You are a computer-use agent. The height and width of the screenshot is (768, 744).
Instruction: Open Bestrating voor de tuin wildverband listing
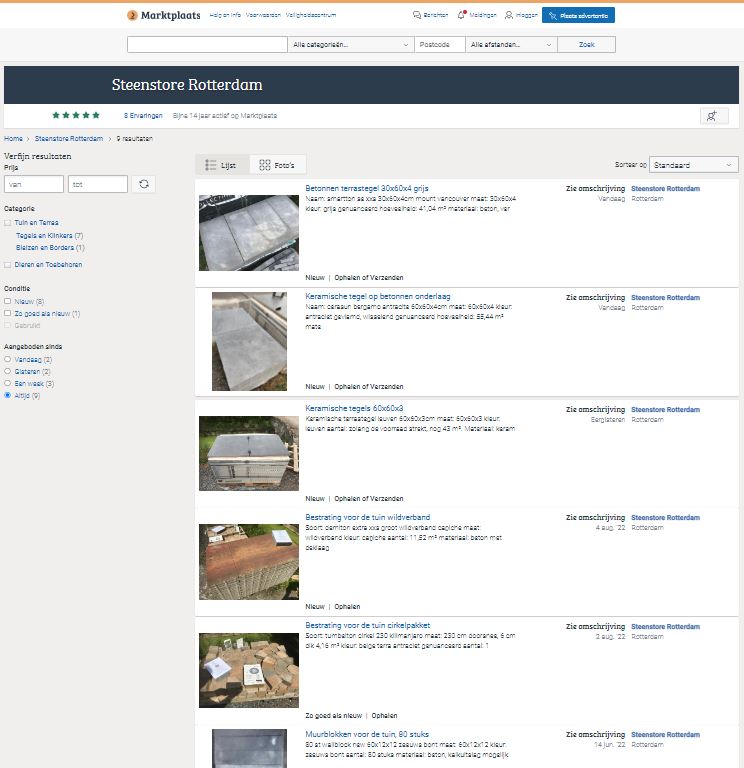click(367, 517)
